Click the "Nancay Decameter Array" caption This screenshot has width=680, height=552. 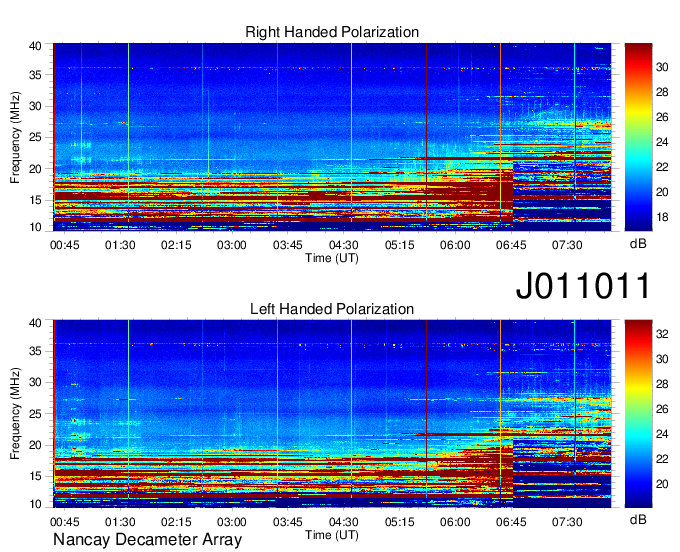147,540
